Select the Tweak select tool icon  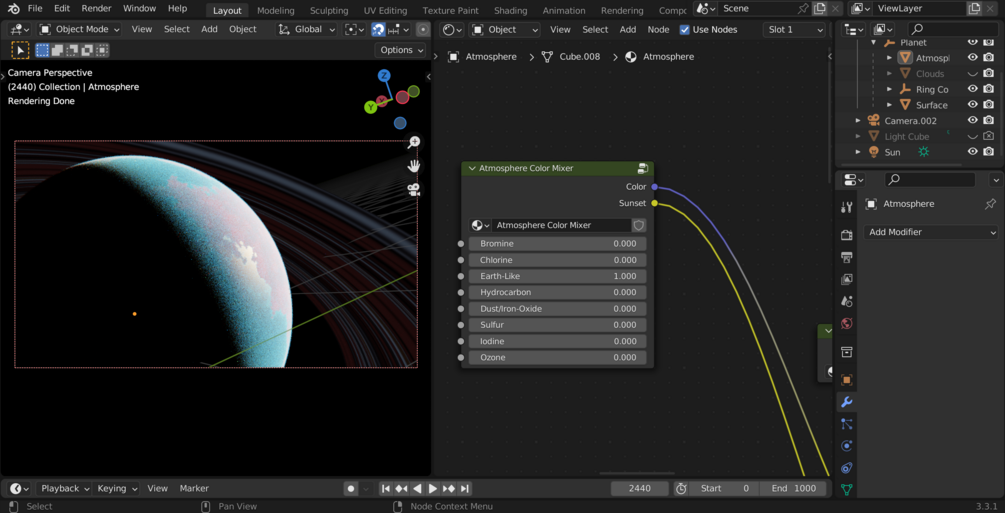click(20, 50)
